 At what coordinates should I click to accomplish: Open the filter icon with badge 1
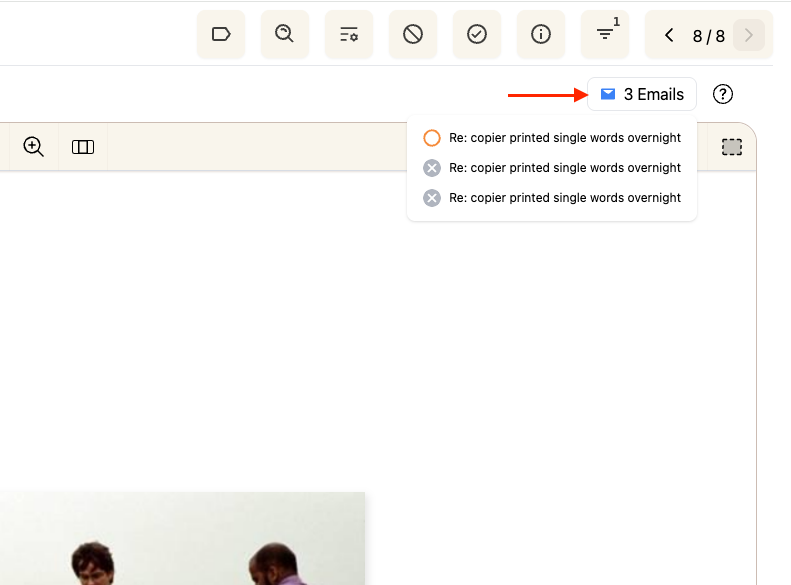605,34
